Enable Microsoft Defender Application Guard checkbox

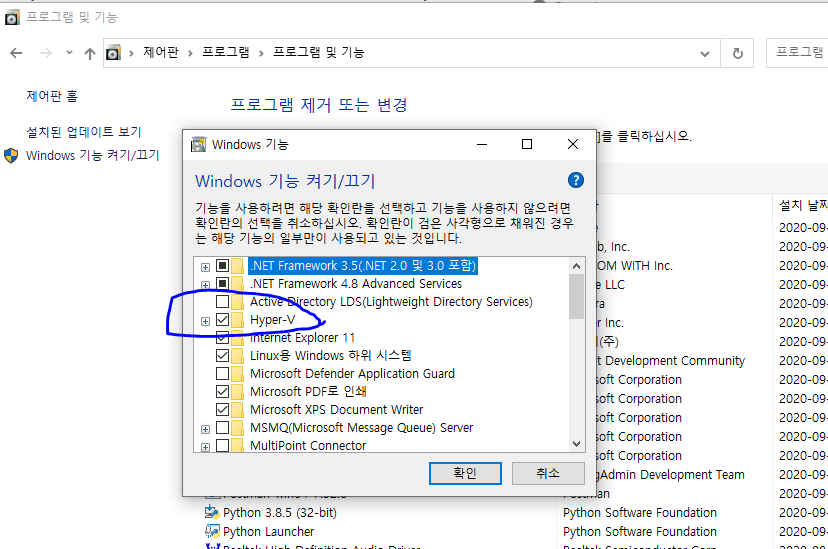click(222, 373)
